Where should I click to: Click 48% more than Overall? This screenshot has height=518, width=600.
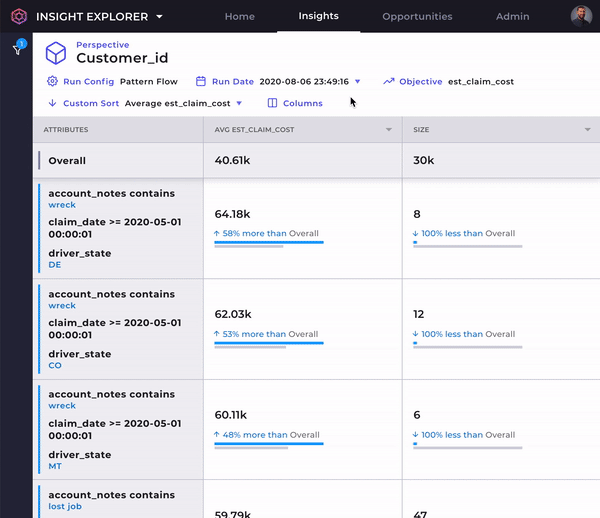(267, 435)
